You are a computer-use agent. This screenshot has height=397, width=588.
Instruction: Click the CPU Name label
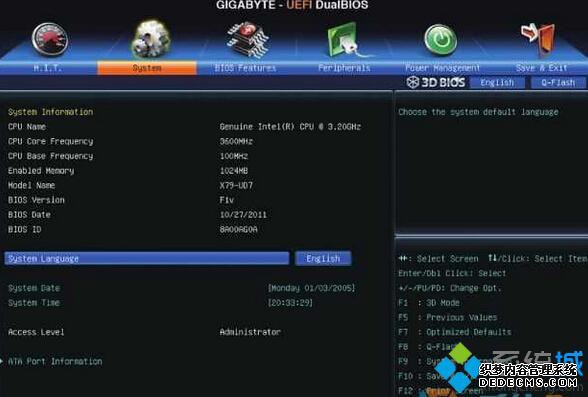[x=27, y=127]
